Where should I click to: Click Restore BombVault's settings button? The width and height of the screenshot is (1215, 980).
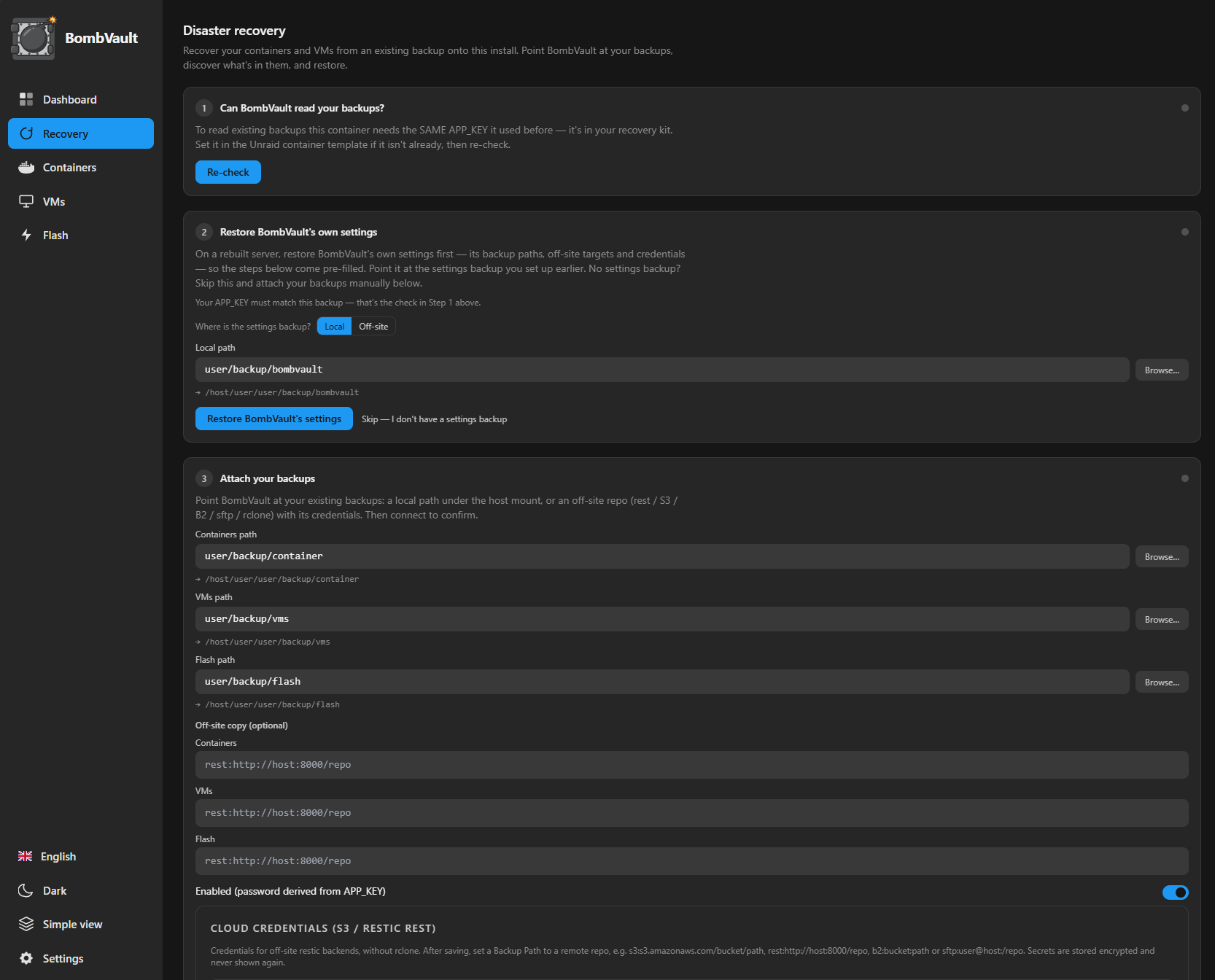coord(274,419)
